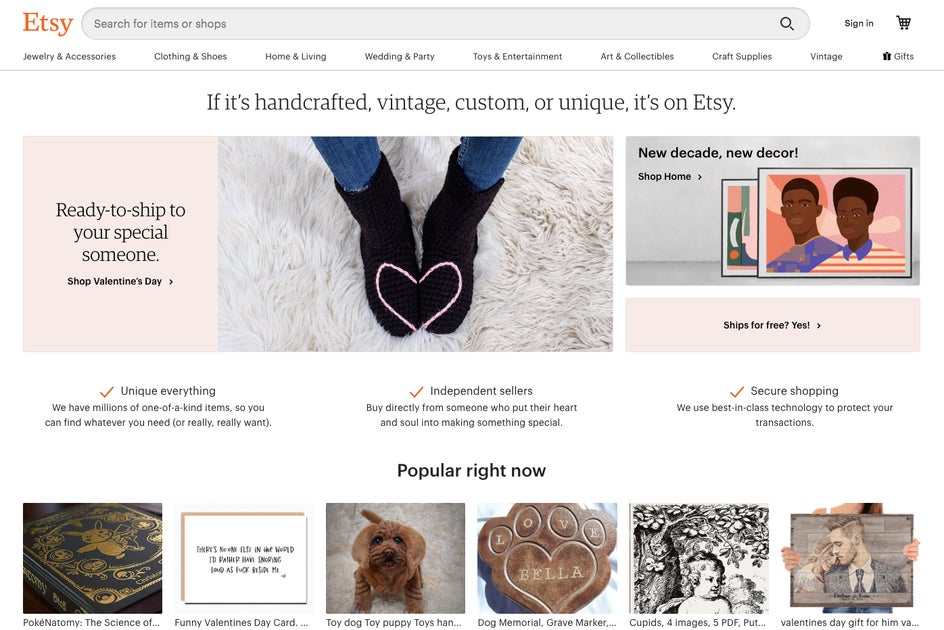Expand the Toys & Entertainment category
Viewport: 944px width, 630px height.
[517, 57]
